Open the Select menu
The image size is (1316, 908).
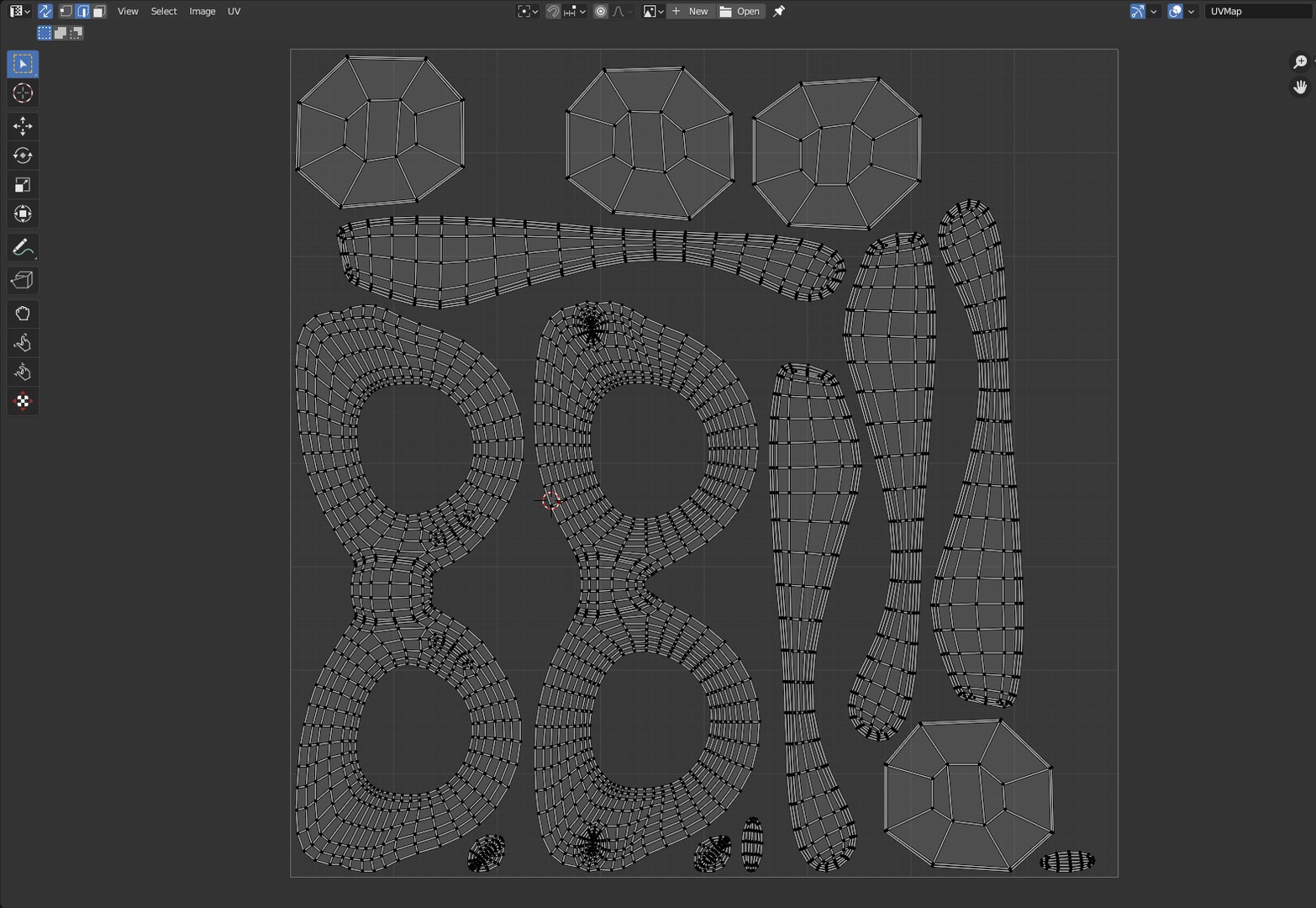(164, 11)
